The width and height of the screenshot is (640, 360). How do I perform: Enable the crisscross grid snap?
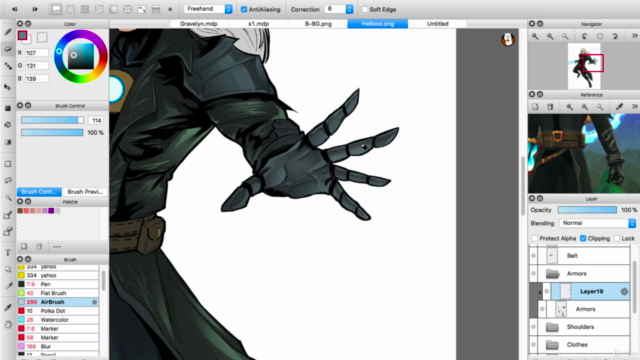tap(85, 9)
